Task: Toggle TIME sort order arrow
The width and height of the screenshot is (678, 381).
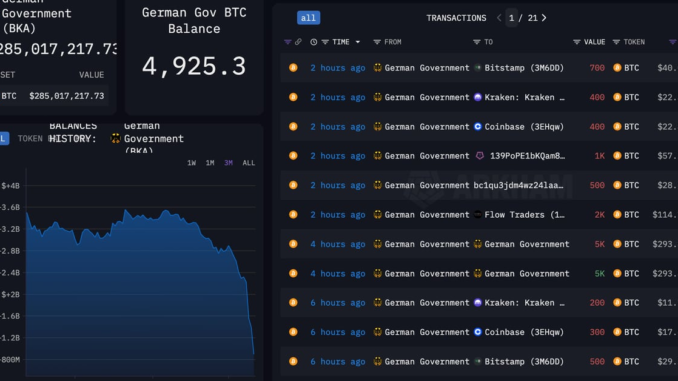Action: coord(358,42)
